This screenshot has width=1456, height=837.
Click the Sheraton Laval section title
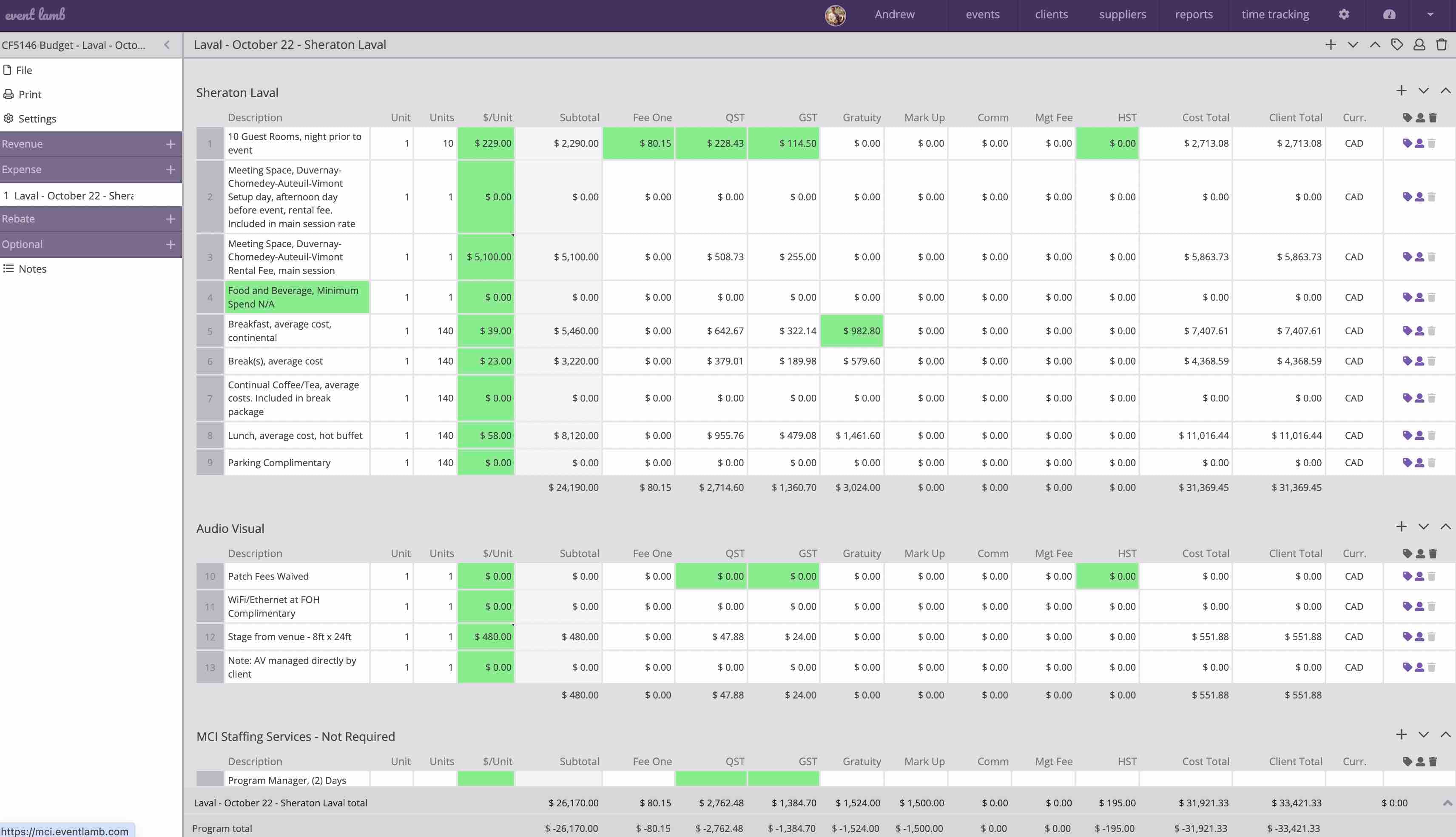click(x=237, y=93)
